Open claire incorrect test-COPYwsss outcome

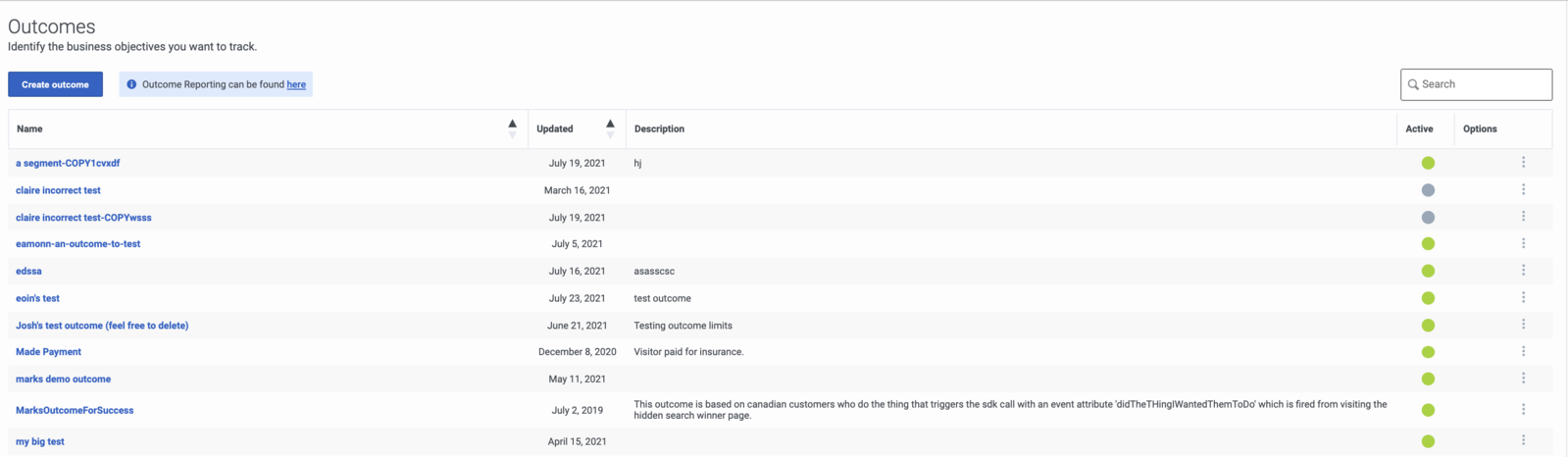click(x=83, y=217)
